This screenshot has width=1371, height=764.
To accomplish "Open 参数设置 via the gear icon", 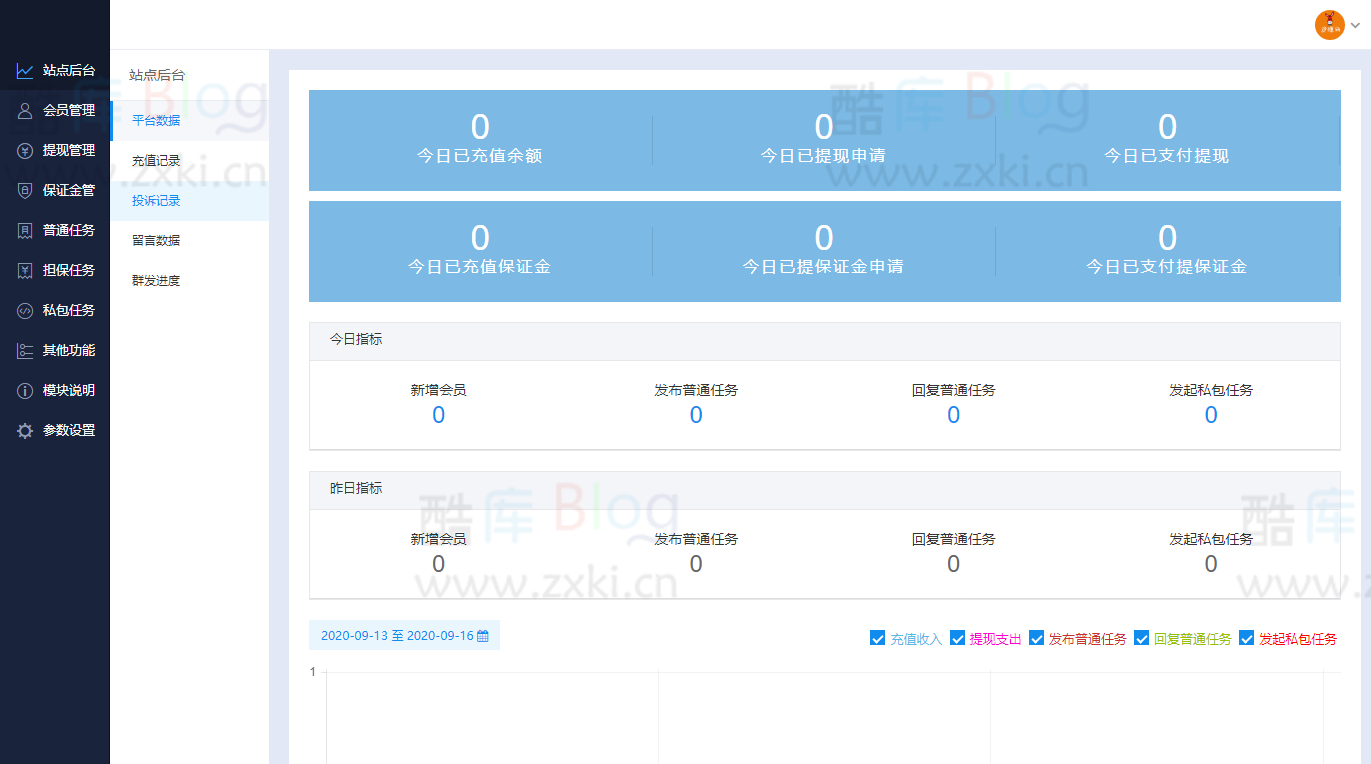I will (x=24, y=430).
